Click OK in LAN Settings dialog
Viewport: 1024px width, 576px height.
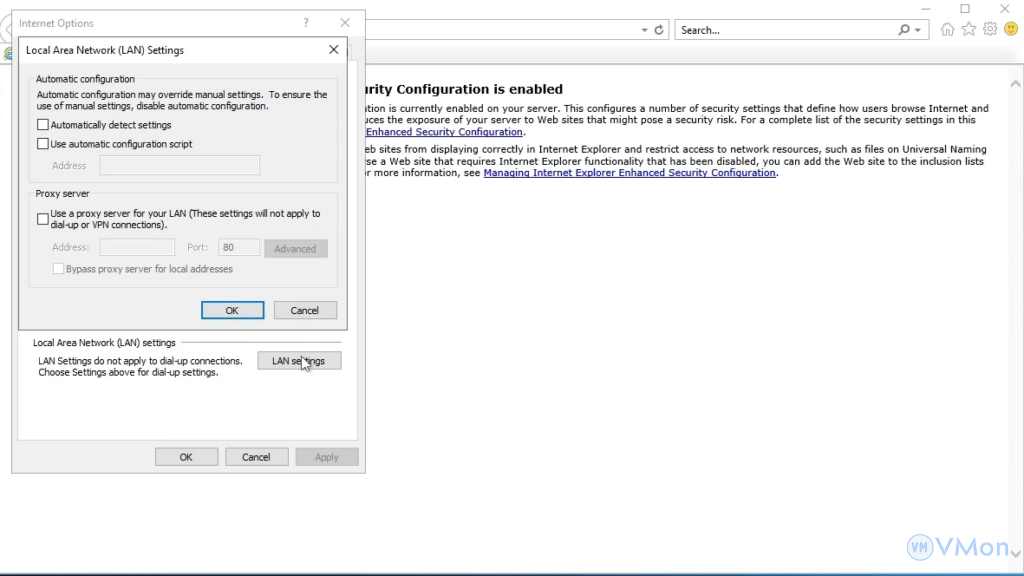(x=232, y=310)
